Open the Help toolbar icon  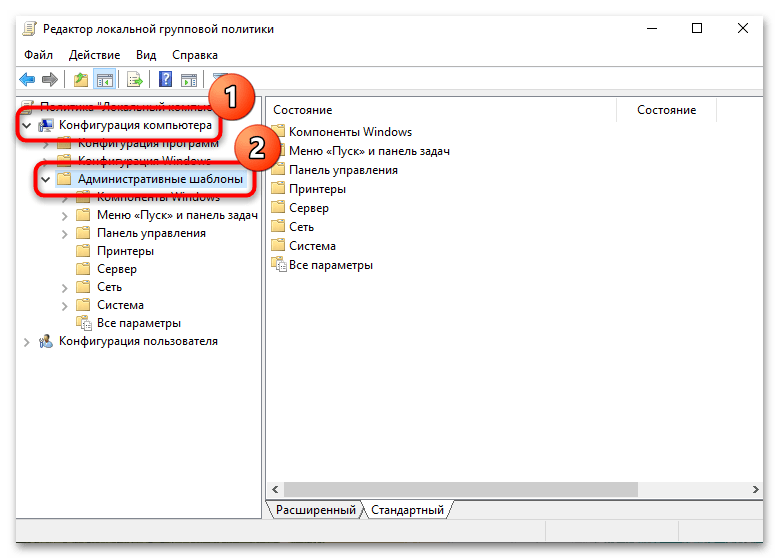click(x=165, y=79)
